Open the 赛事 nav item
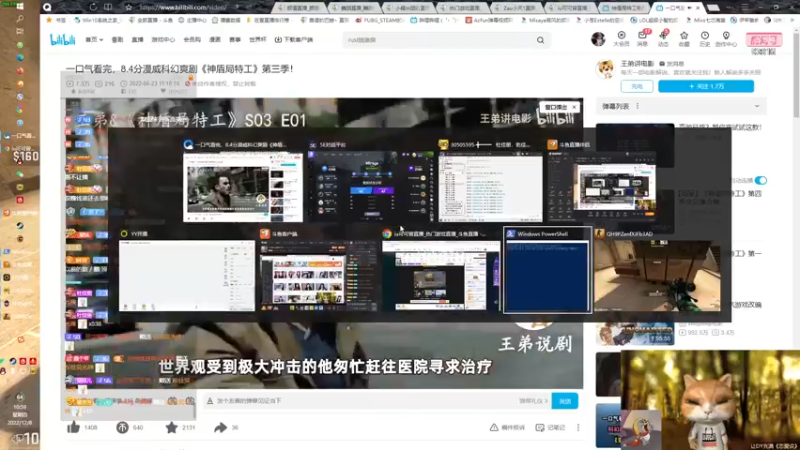Image resolution: width=800 pixels, height=450 pixels. (x=235, y=39)
